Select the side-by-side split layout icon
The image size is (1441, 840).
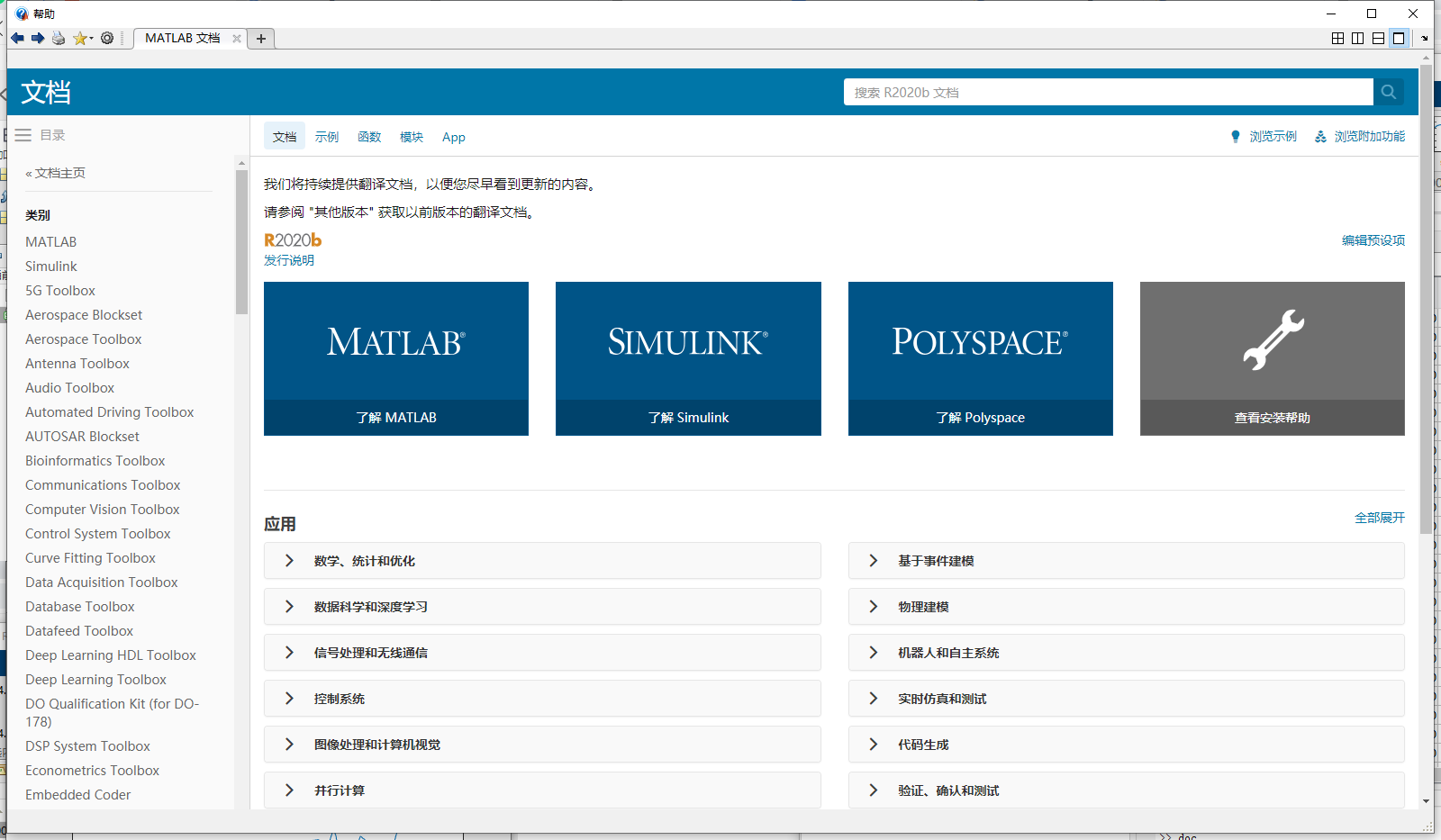point(1358,38)
